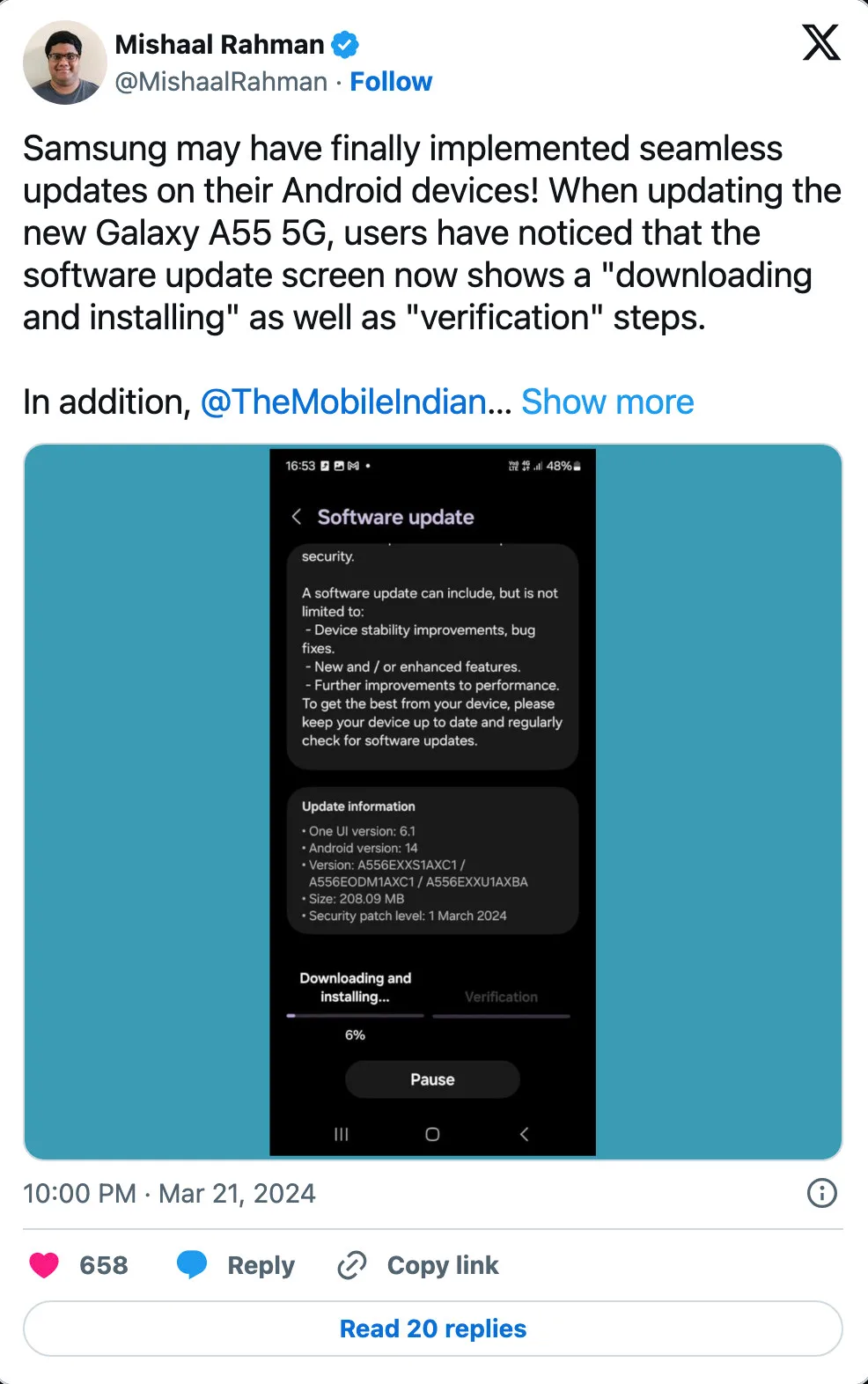Click the download progress bar at 6%
868x1384 pixels.
click(356, 1016)
